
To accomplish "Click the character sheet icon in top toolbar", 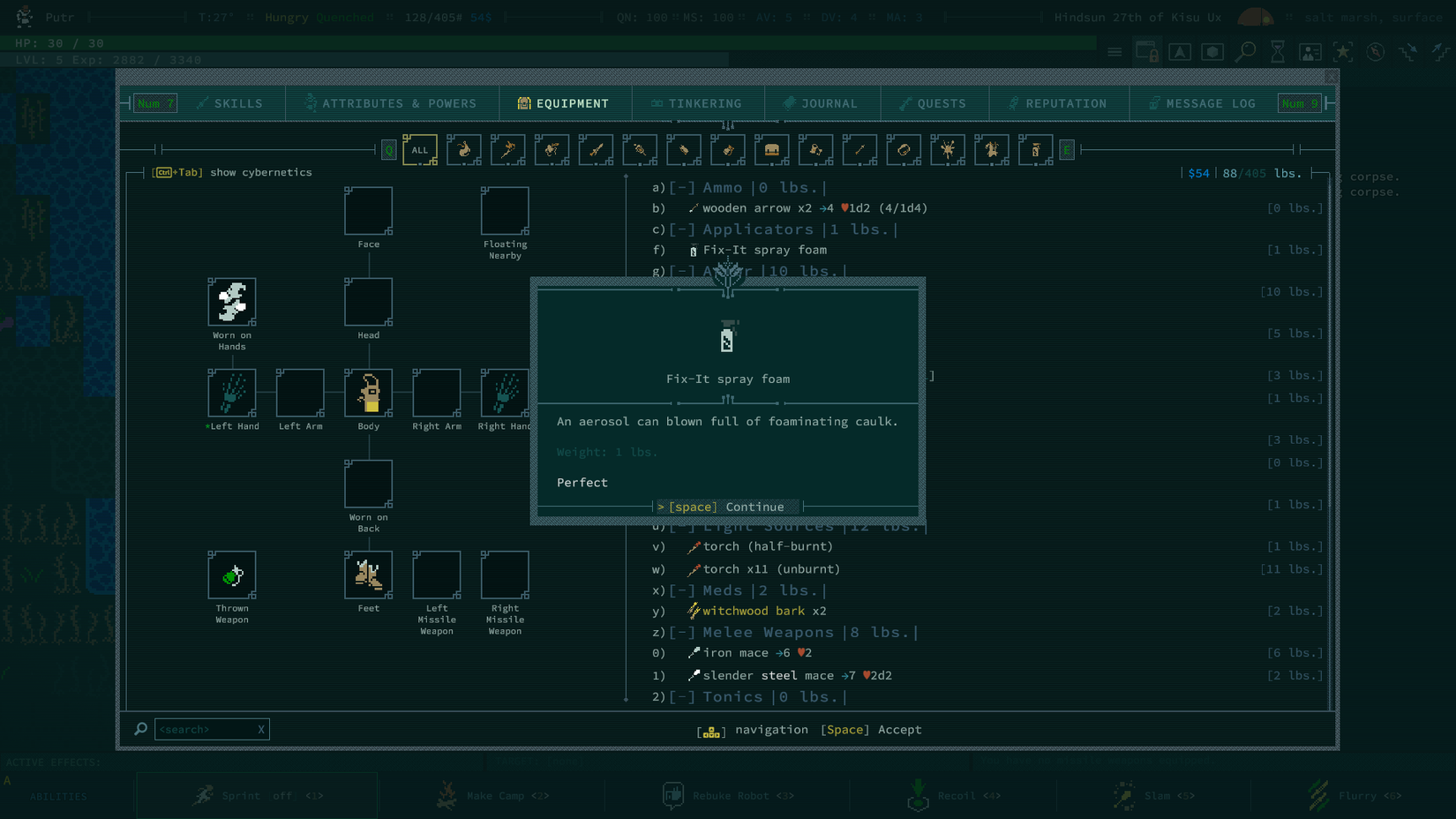I will [1310, 52].
